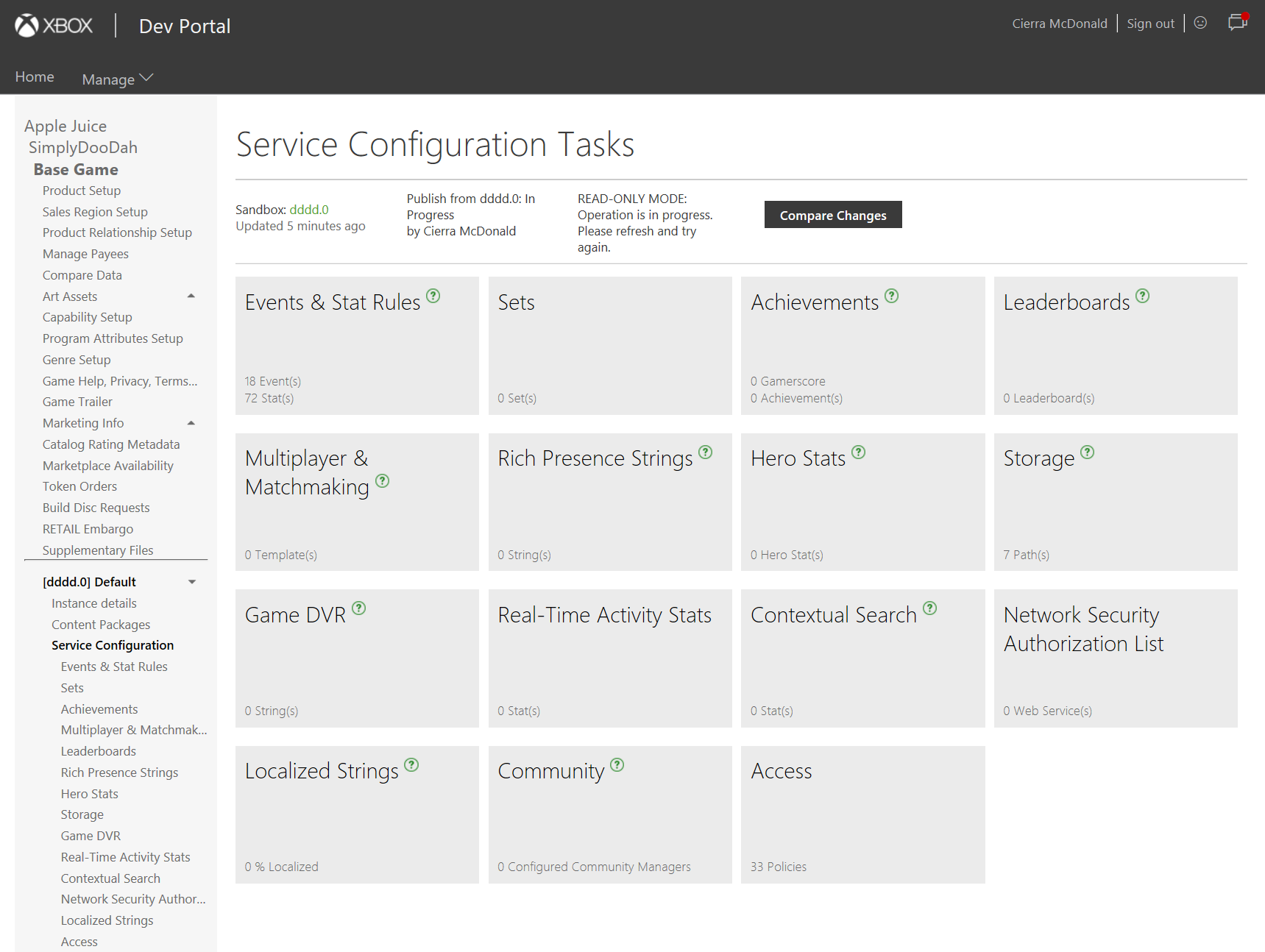Open the notifications chat icon
Image resolution: width=1265 pixels, height=952 pixels.
[1238, 23]
